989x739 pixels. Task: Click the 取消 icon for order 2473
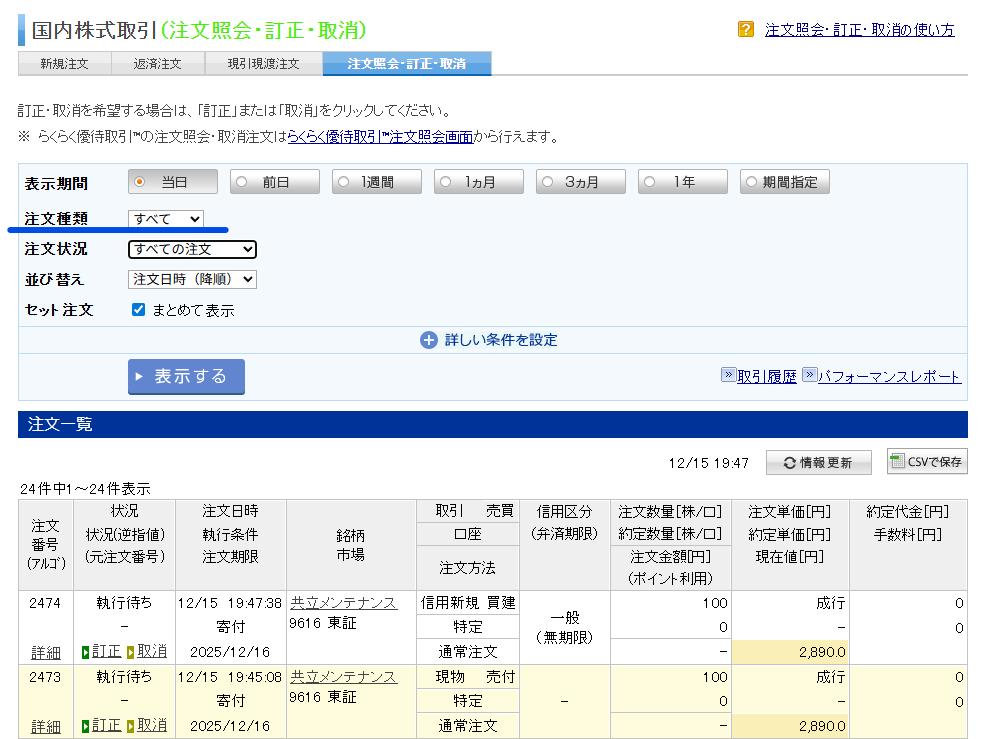pos(131,726)
